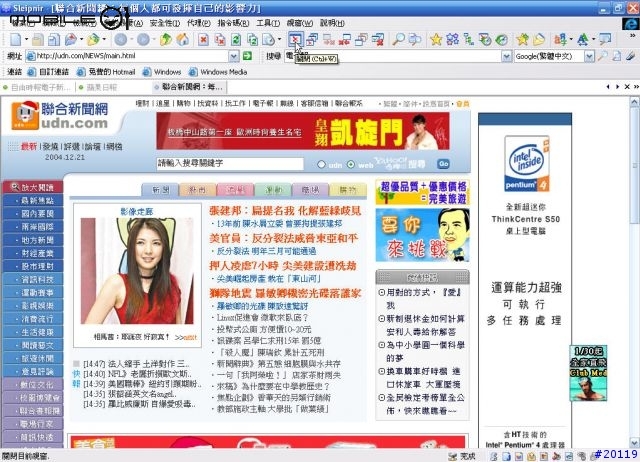Viewport: 640px width, 462px height.
Task: Open the Google(繁體中文) search engine dropdown
Action: 589,56
